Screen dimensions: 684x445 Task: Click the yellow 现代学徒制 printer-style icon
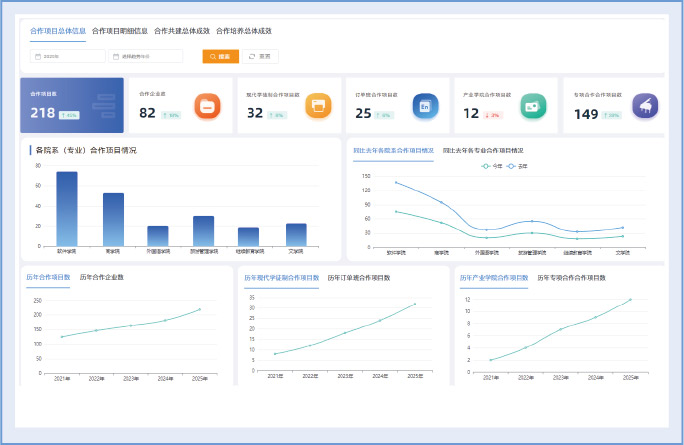point(317,105)
